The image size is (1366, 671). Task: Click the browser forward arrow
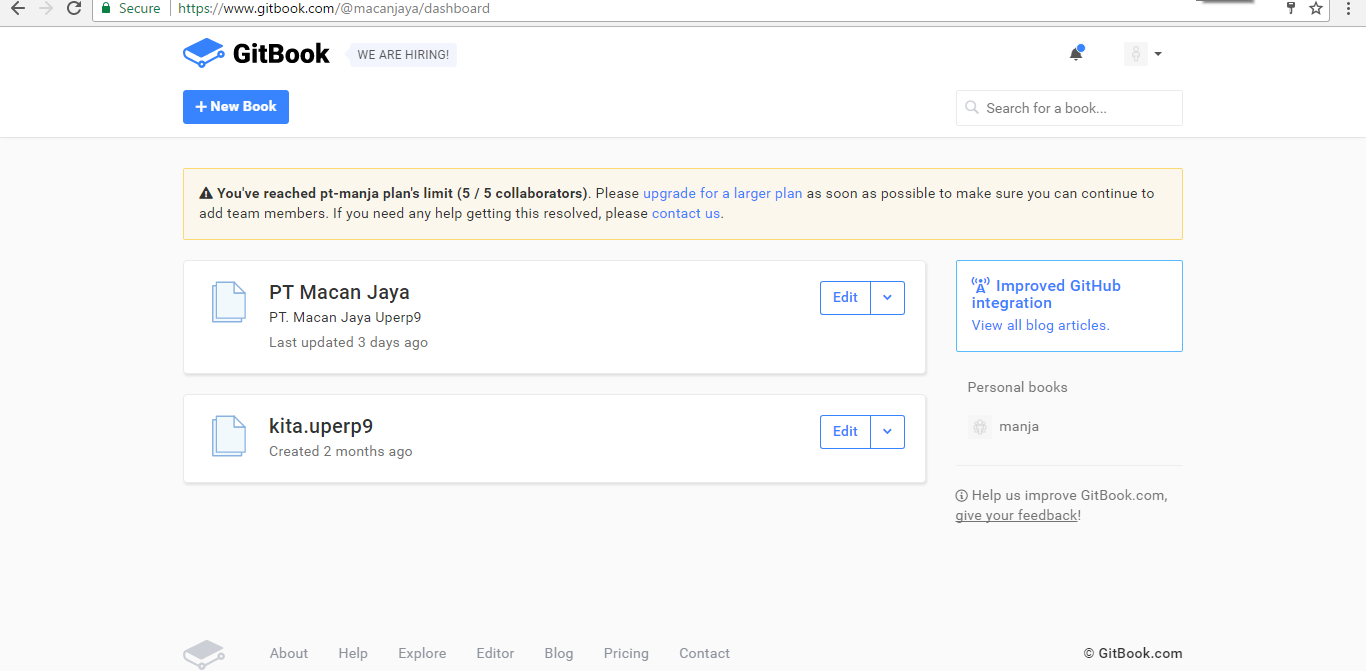45,8
